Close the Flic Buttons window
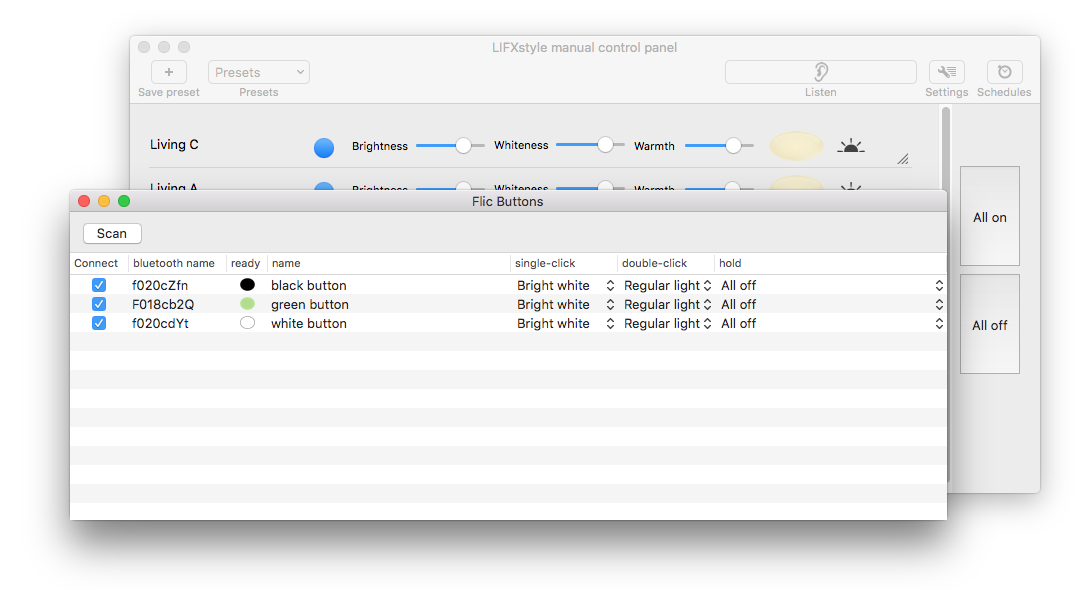The height and width of the screenshot is (590, 1088). [x=84, y=201]
